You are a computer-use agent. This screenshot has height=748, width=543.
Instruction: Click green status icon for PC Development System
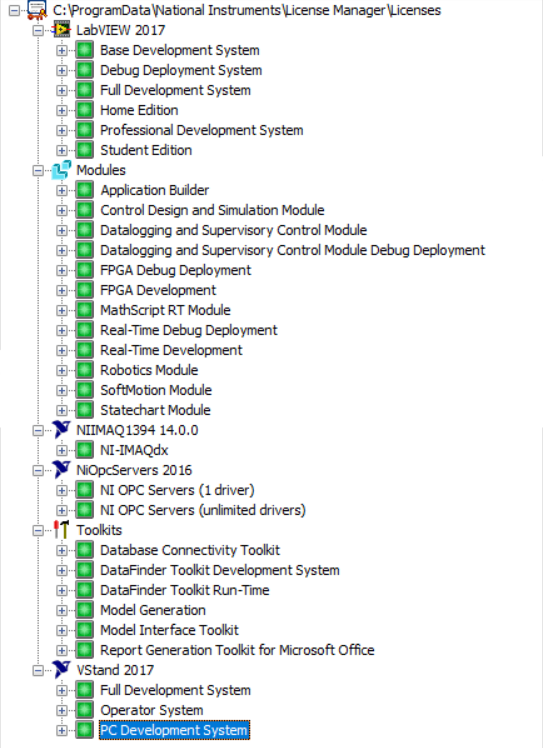point(84,730)
